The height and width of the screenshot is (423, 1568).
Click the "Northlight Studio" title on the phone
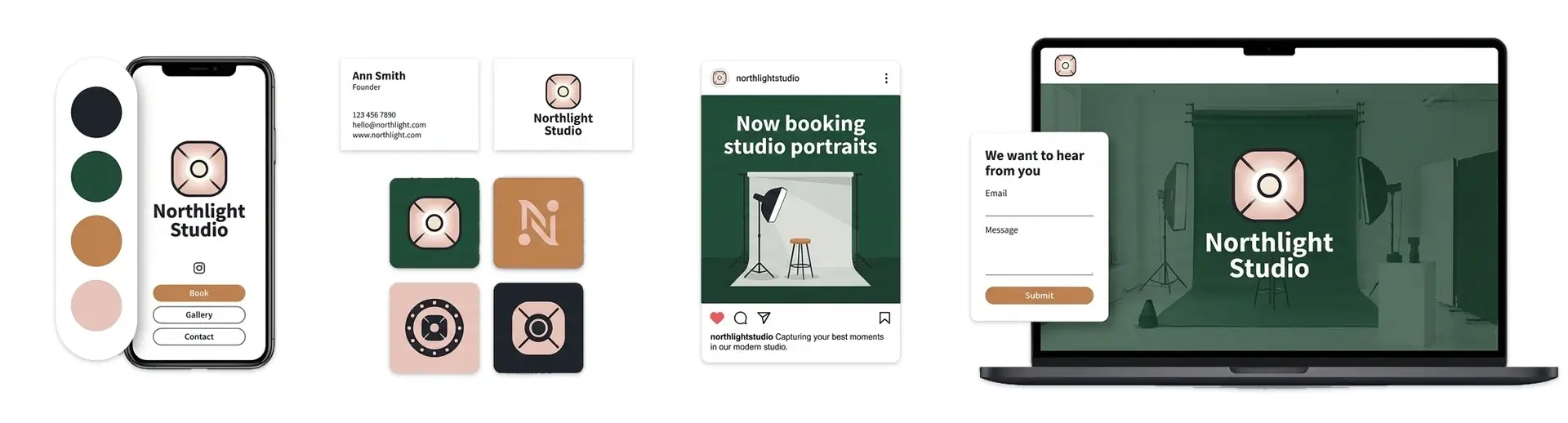coord(199,220)
